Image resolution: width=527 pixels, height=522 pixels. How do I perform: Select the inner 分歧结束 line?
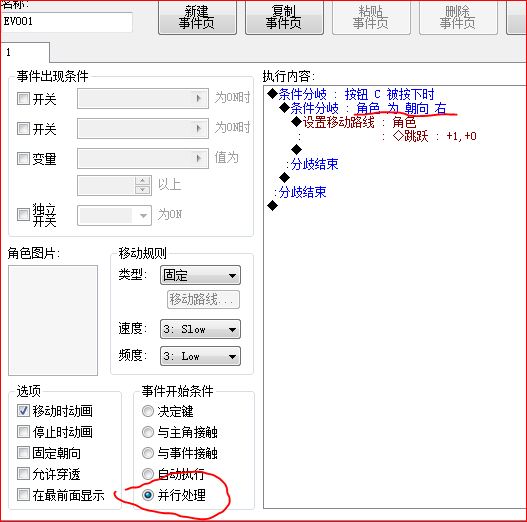(x=312, y=164)
